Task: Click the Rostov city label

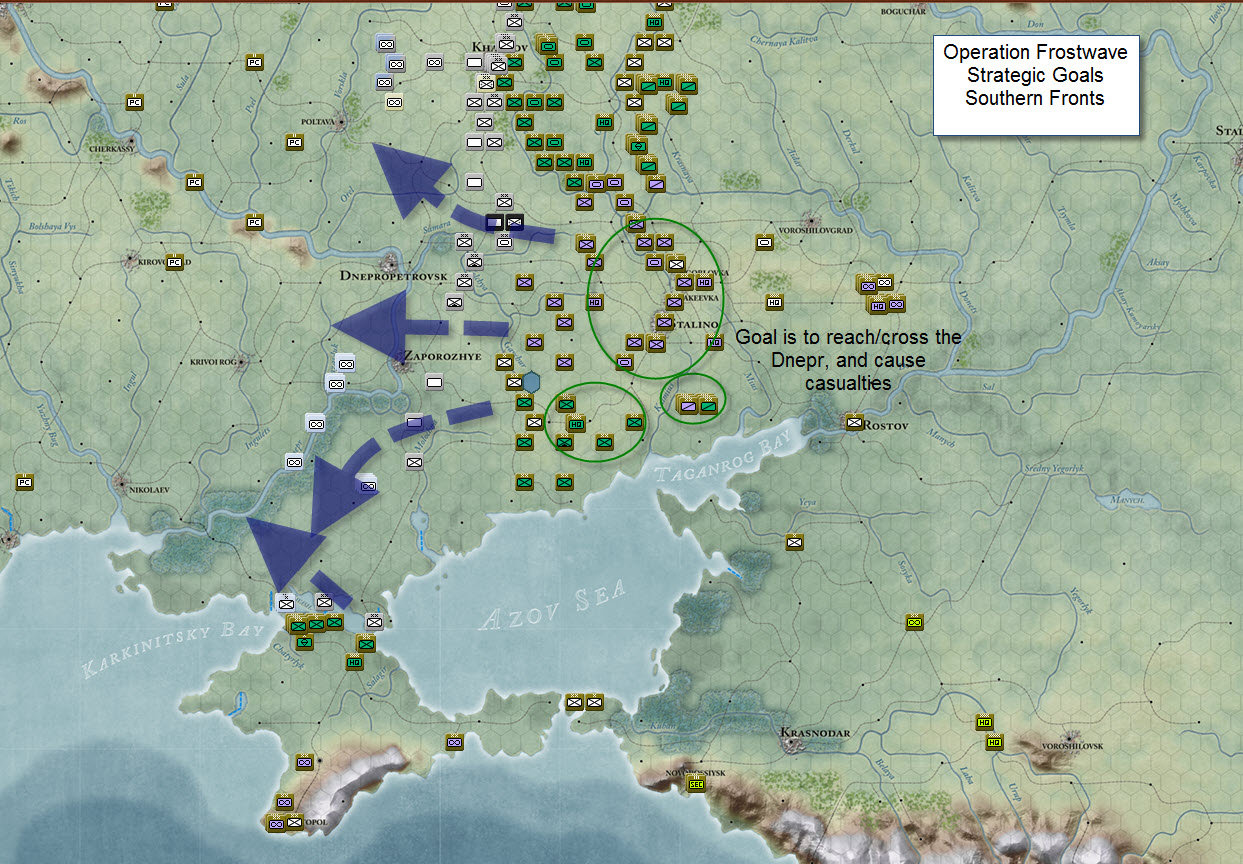Action: 885,426
